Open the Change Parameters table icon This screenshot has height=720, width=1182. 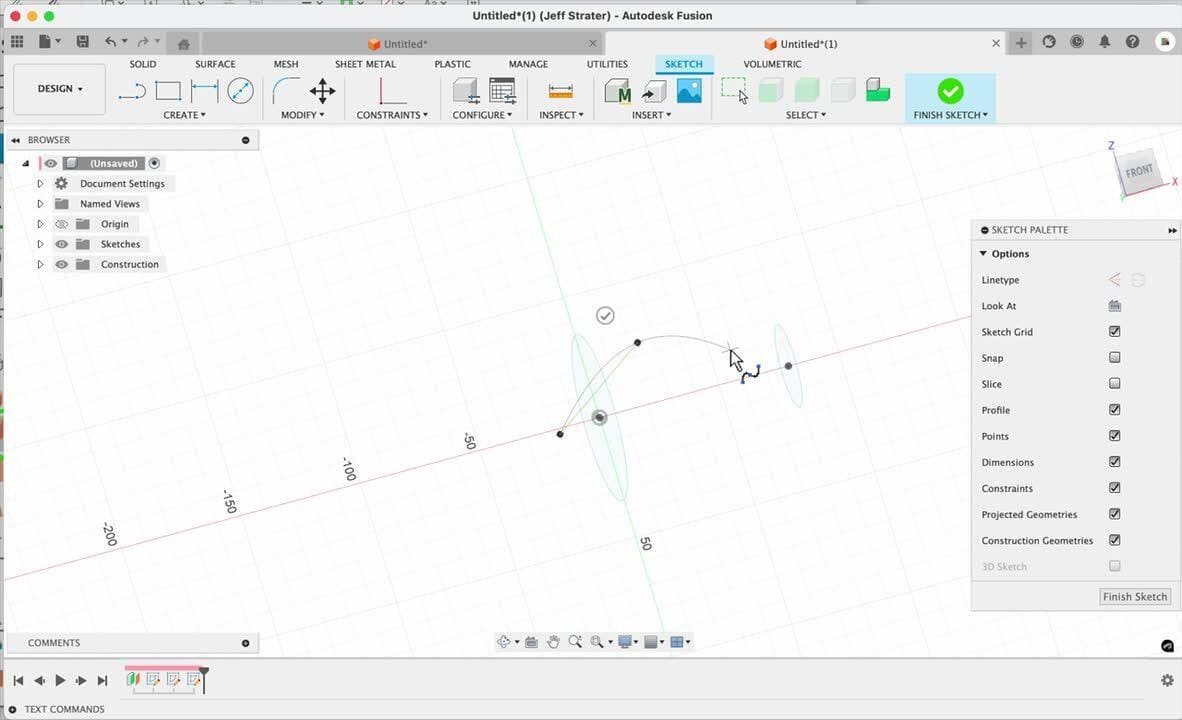tap(503, 91)
